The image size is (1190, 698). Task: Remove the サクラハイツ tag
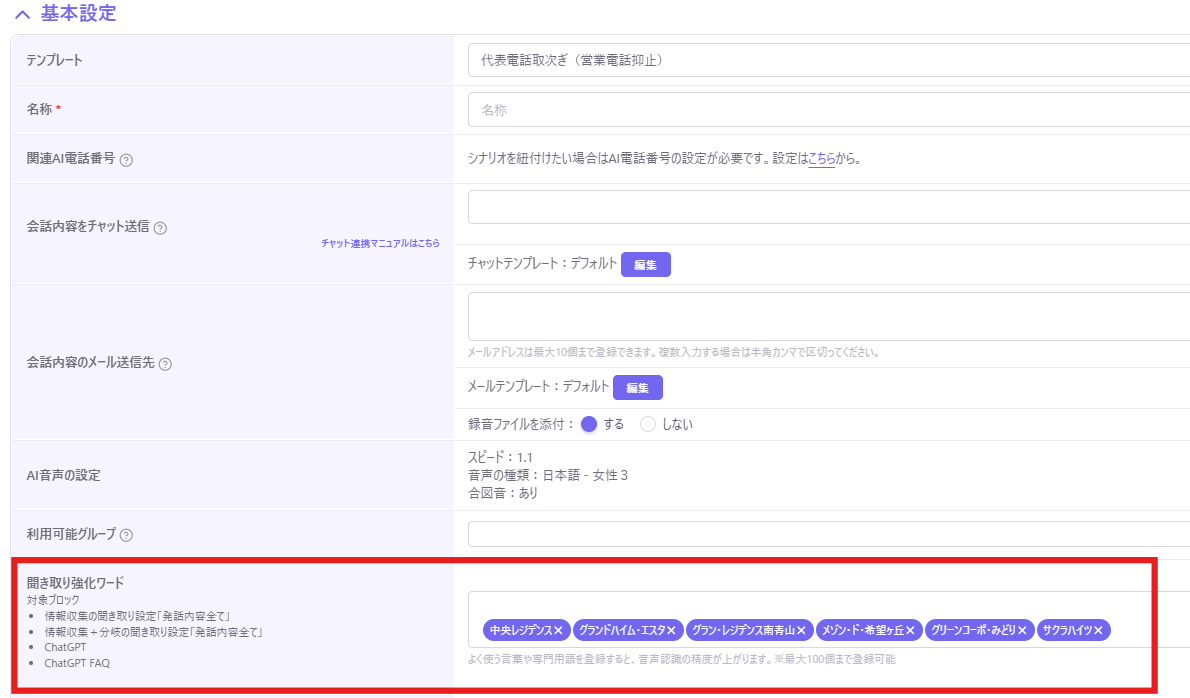(x=1098, y=630)
